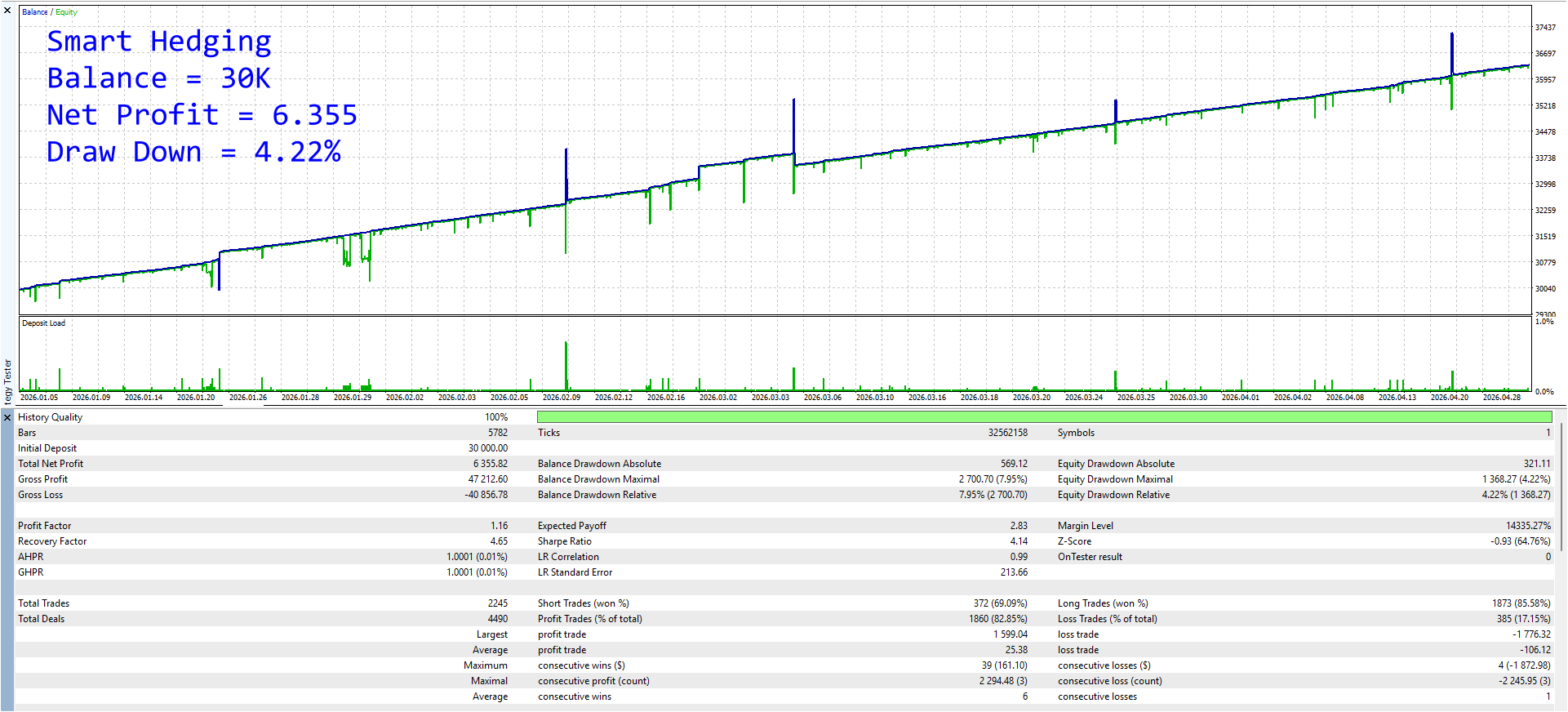Click the green History Quality bar
This screenshot has width=1568, height=712.
coord(1044,417)
